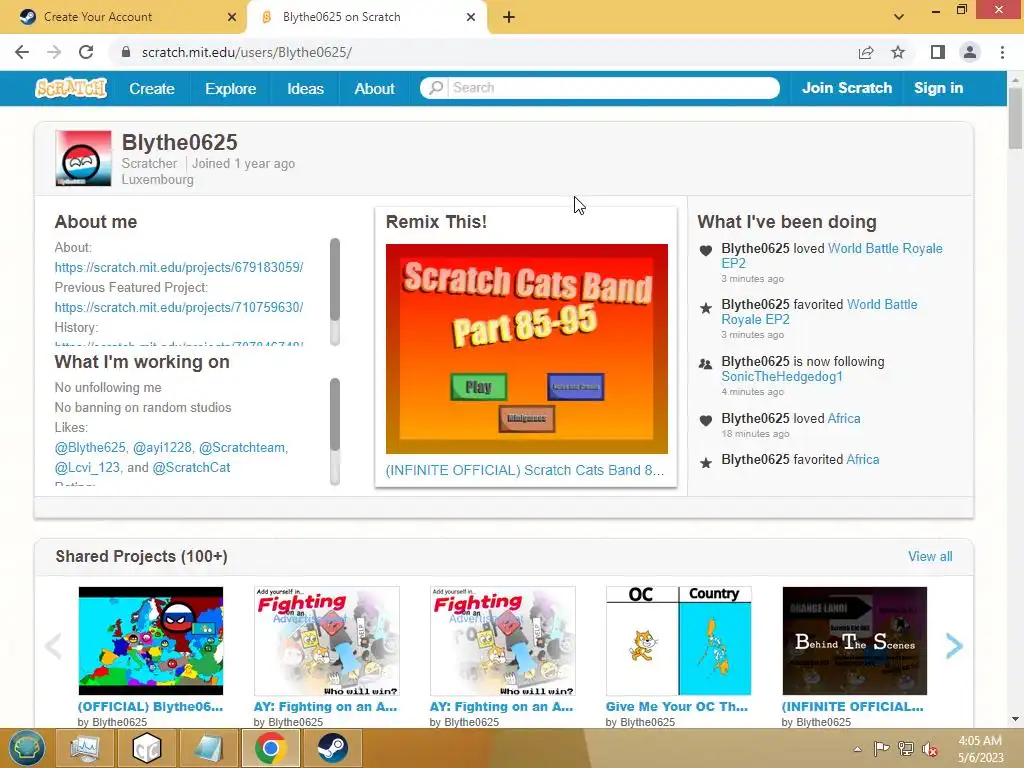Click the network tray icon
The image size is (1024, 768).
(906, 748)
